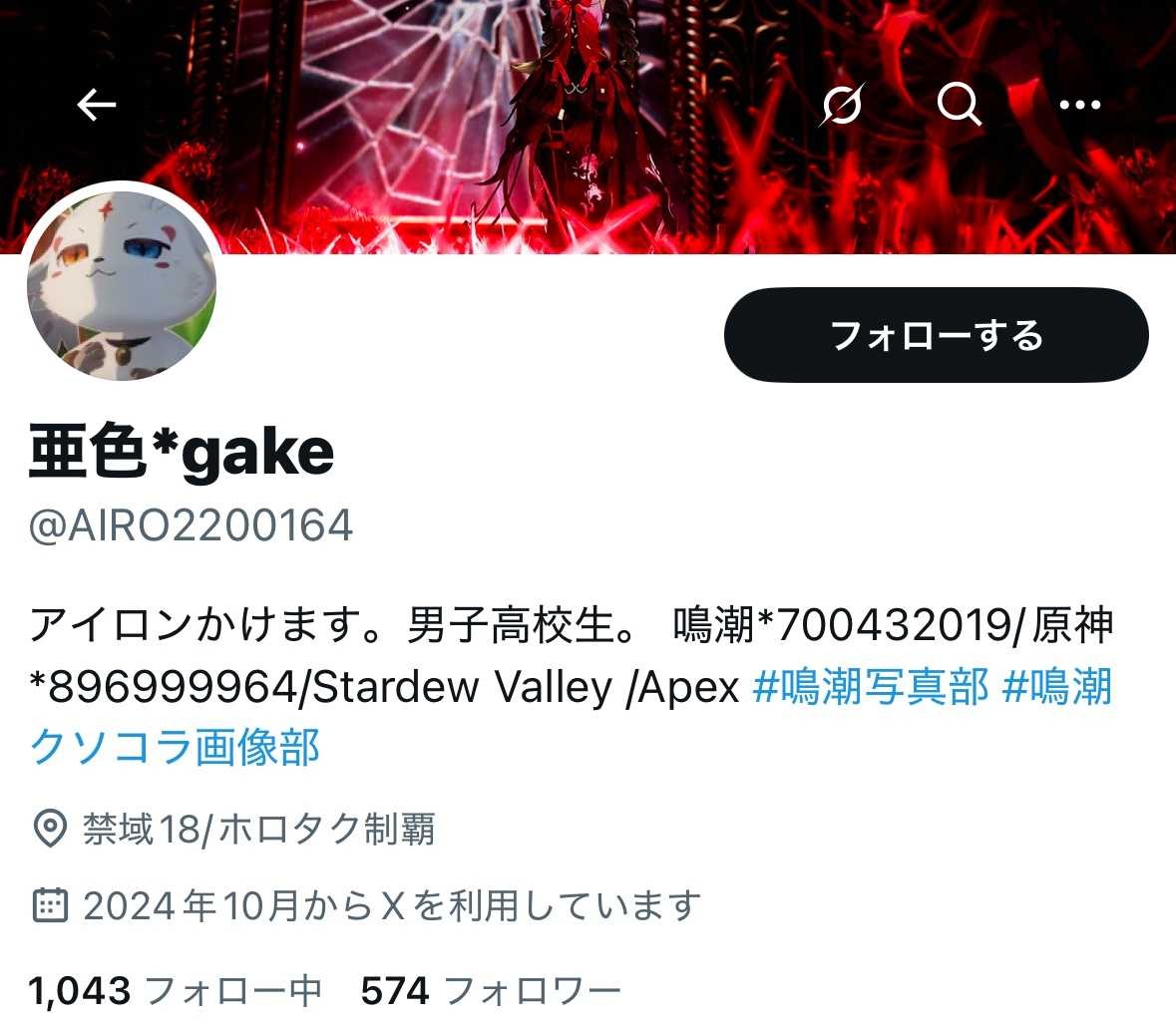The image size is (1176, 1025).
Task: Tap the display name 亜色*gake
Action: pyautogui.click(x=181, y=452)
